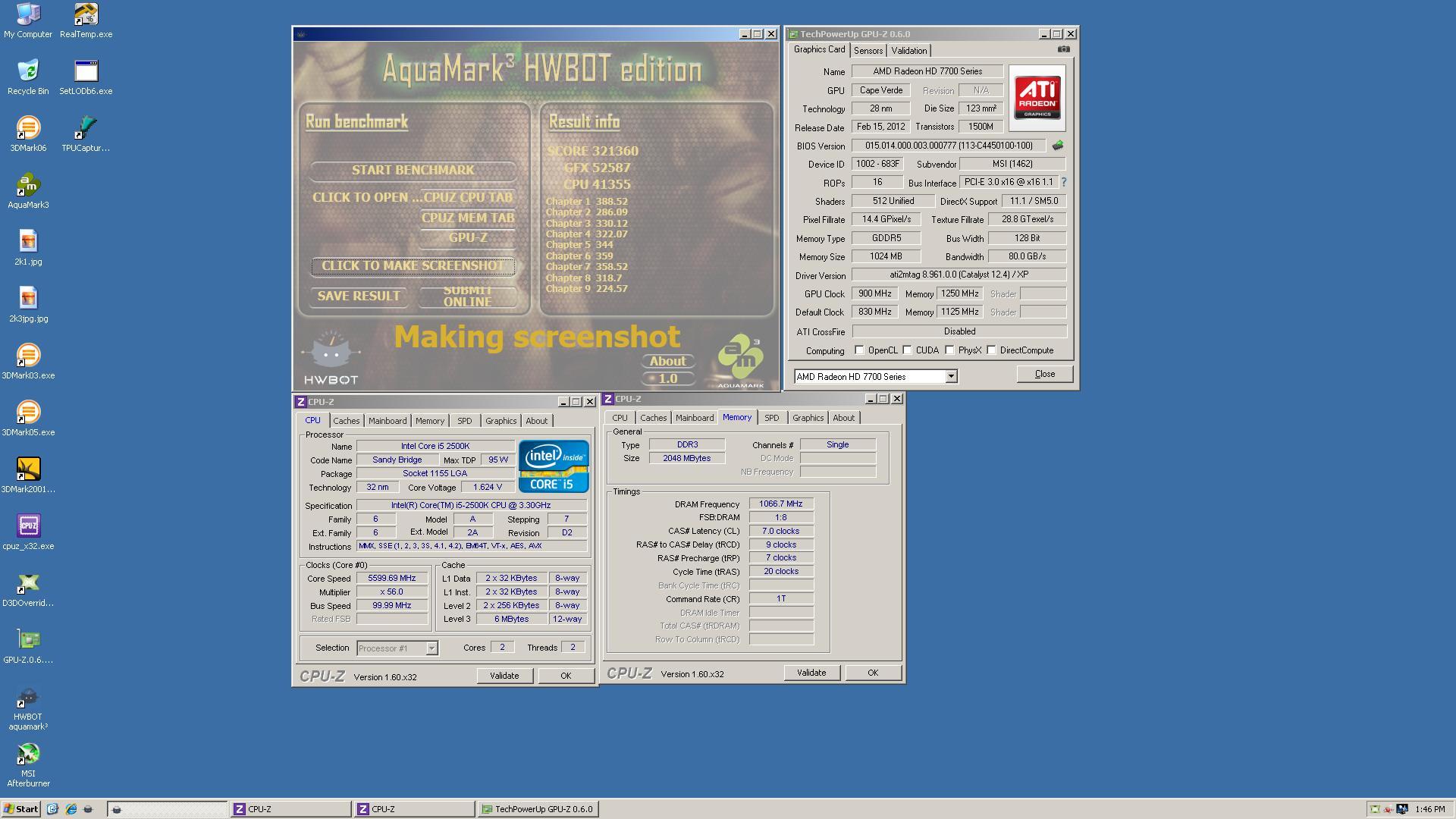Toggle the PhysX checkbox in GPU-Z

click(x=949, y=350)
